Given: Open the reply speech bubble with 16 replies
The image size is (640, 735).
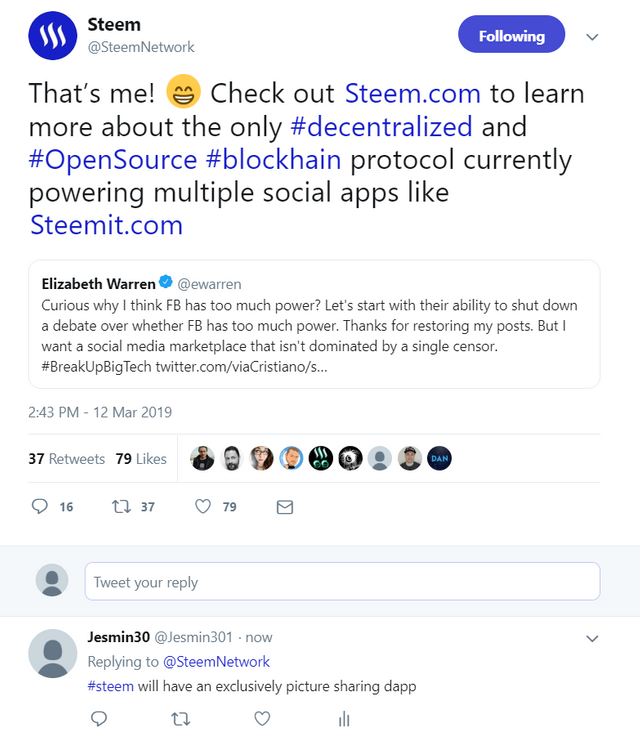Looking at the screenshot, I should point(40,506).
